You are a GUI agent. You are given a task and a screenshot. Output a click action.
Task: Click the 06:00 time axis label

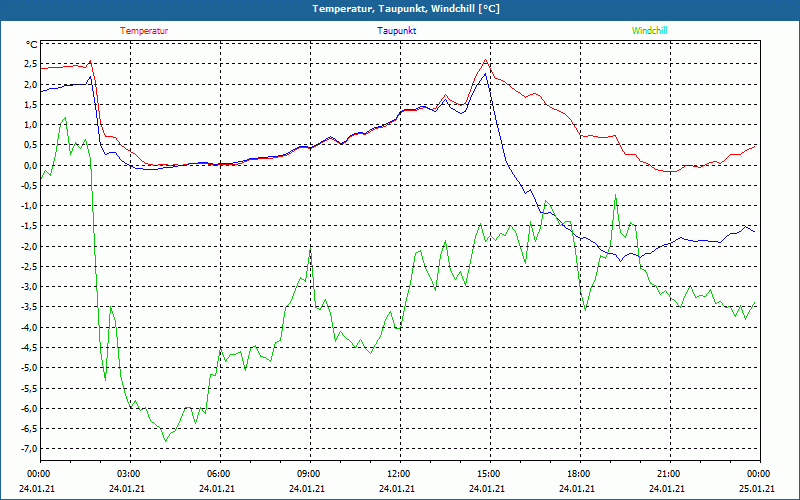[x=219, y=474]
